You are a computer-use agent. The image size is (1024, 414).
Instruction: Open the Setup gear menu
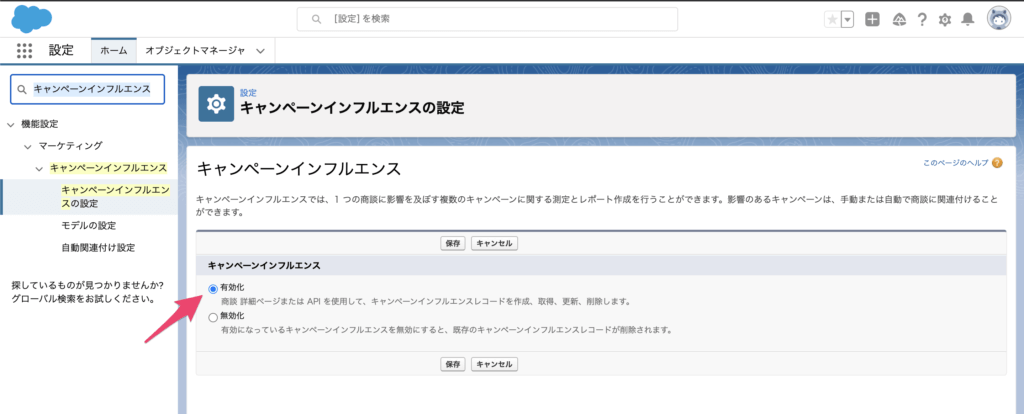click(944, 19)
